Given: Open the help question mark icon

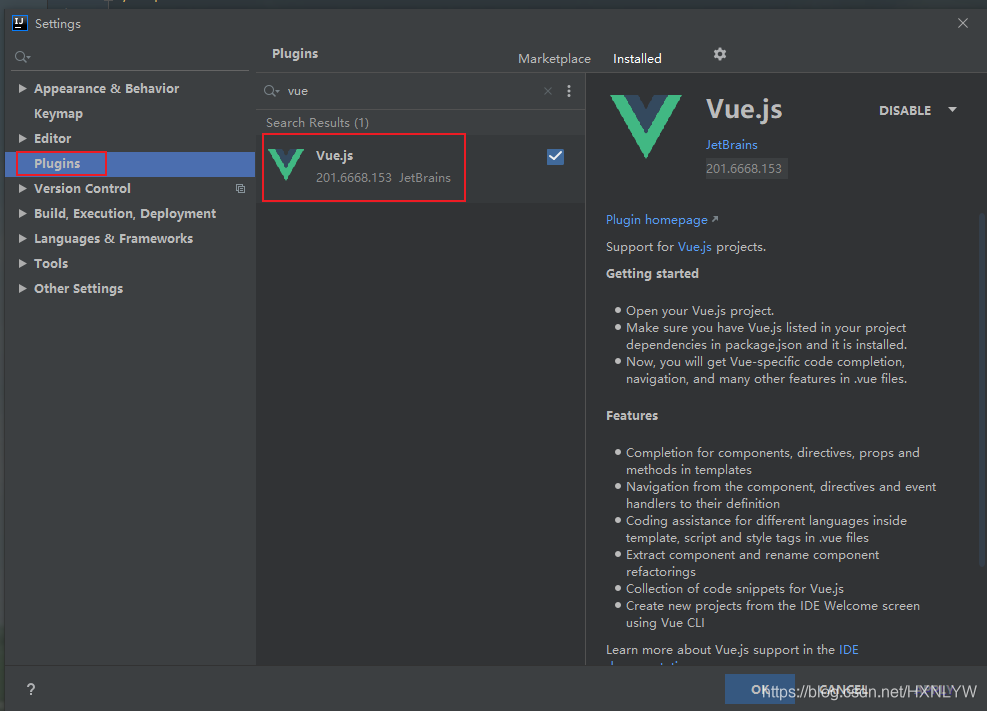Looking at the screenshot, I should click(x=31, y=690).
